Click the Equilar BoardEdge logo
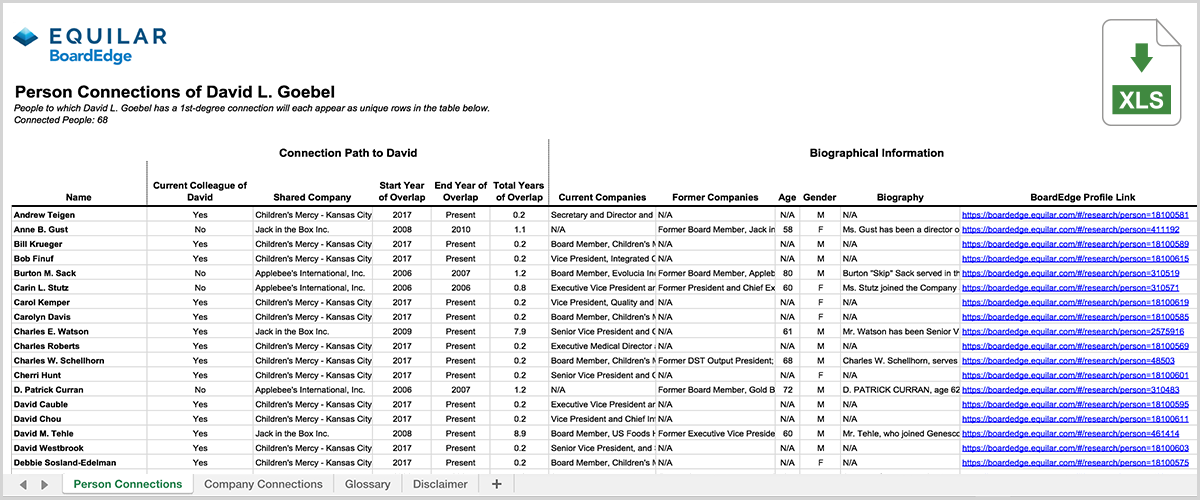 [89, 47]
